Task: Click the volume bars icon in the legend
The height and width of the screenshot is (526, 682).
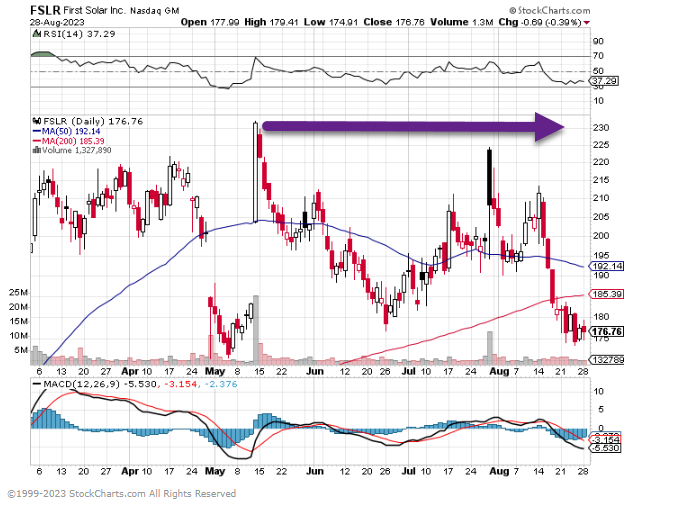Action: [x=37, y=150]
